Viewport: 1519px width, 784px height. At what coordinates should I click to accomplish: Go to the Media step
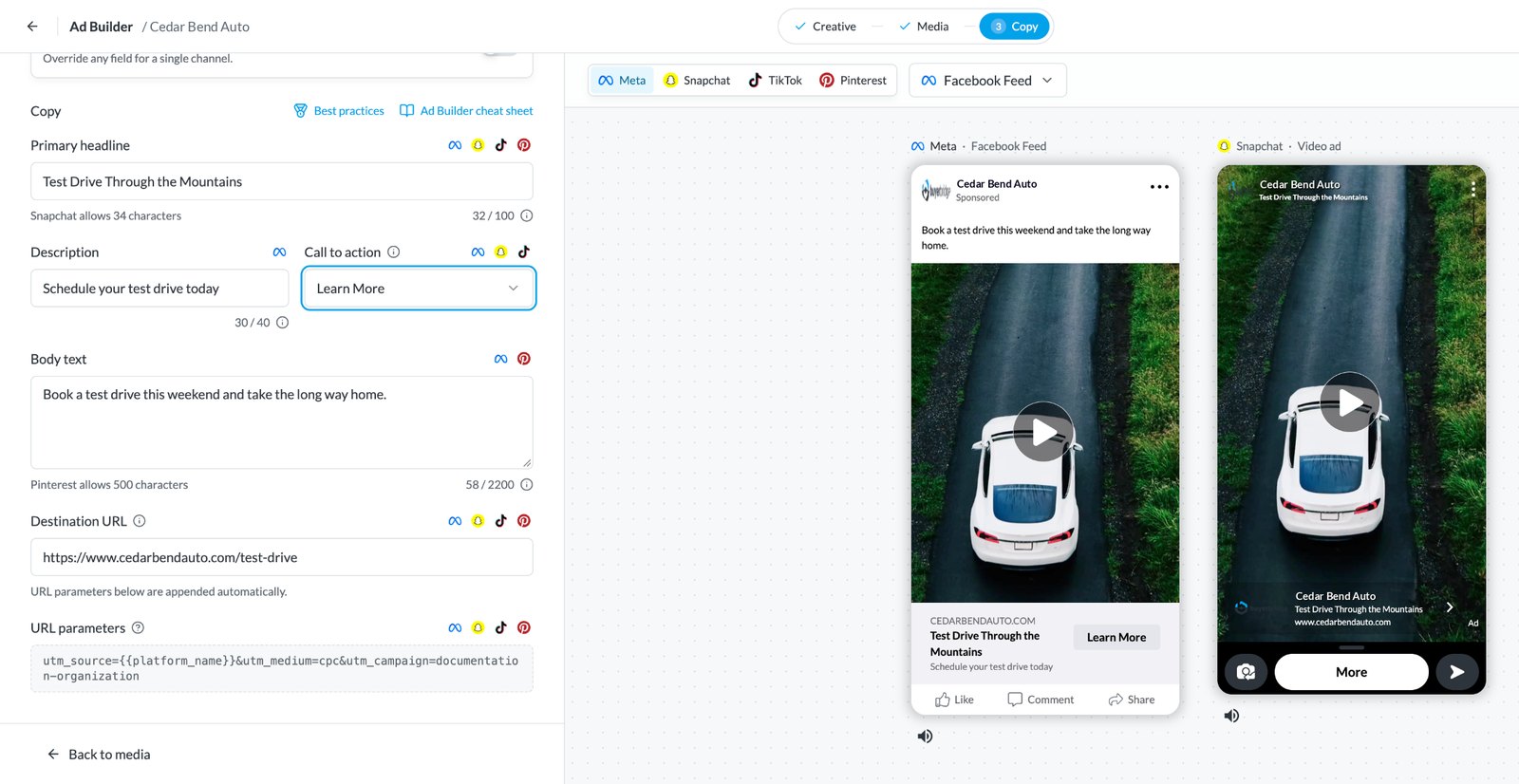coord(924,27)
